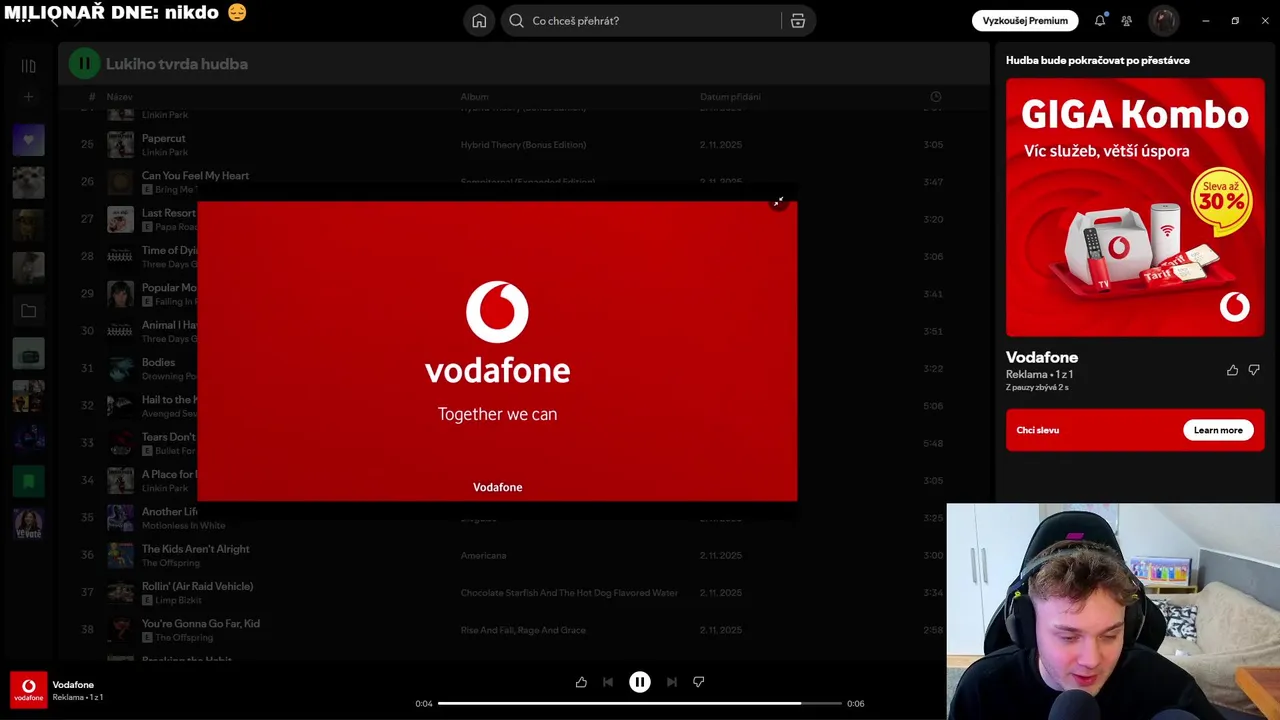
Task: Seek in the playback progress bar
Action: 640,703
